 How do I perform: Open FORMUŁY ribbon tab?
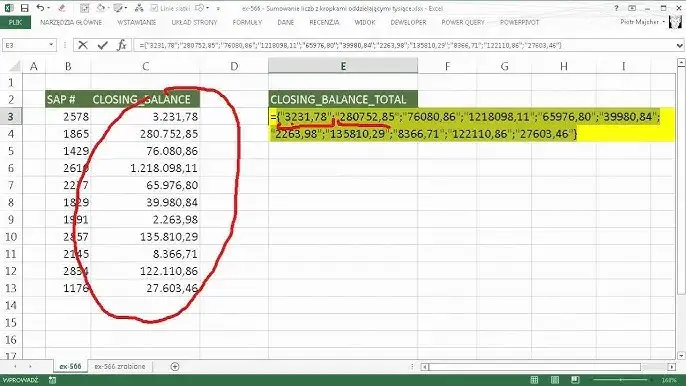[x=247, y=22]
